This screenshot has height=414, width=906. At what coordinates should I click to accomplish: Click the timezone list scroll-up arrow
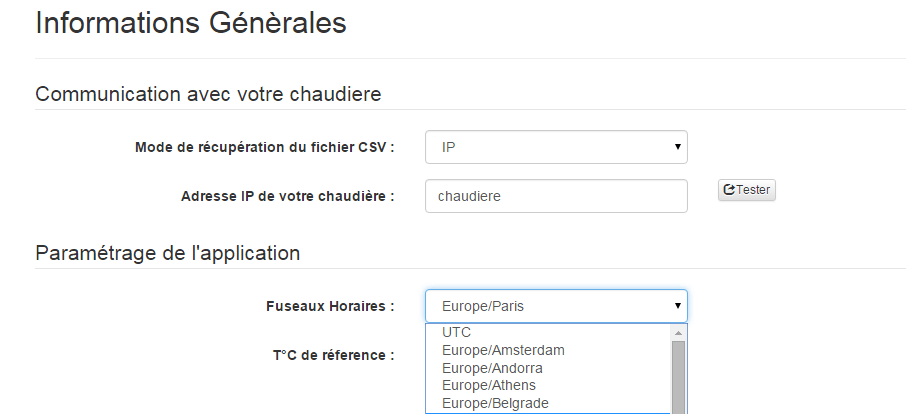(678, 332)
